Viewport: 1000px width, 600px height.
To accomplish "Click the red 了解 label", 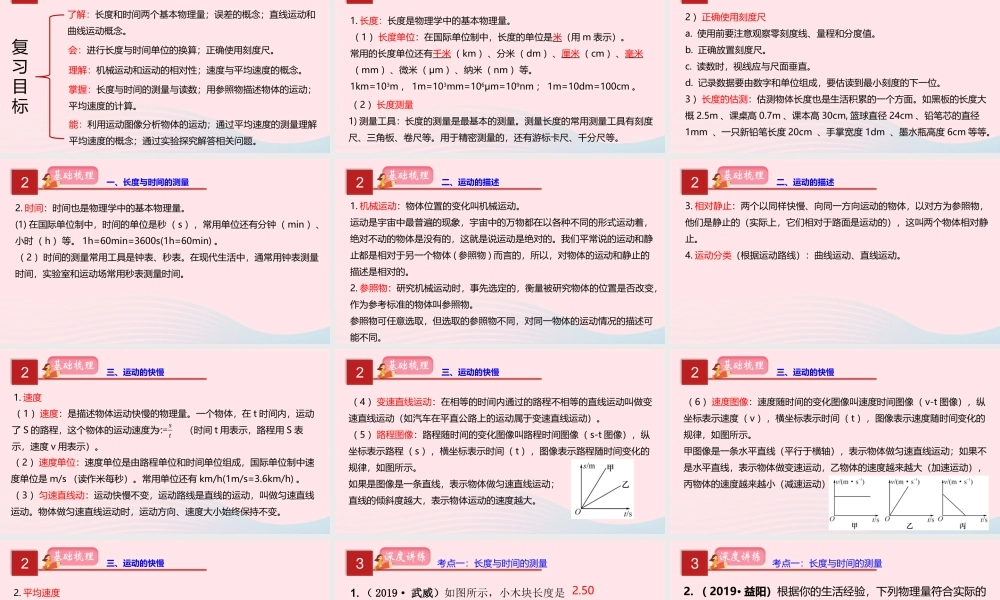I will (x=77, y=14).
